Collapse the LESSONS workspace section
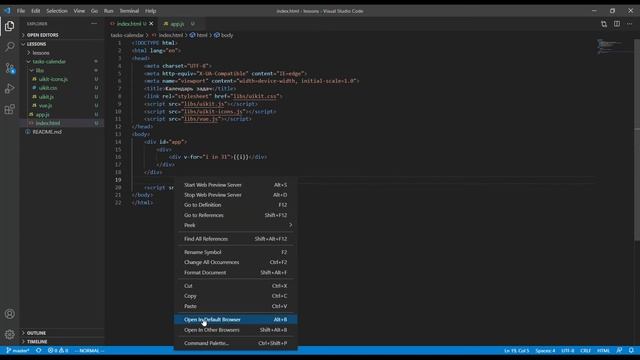The image size is (640, 360). pyautogui.click(x=36, y=44)
